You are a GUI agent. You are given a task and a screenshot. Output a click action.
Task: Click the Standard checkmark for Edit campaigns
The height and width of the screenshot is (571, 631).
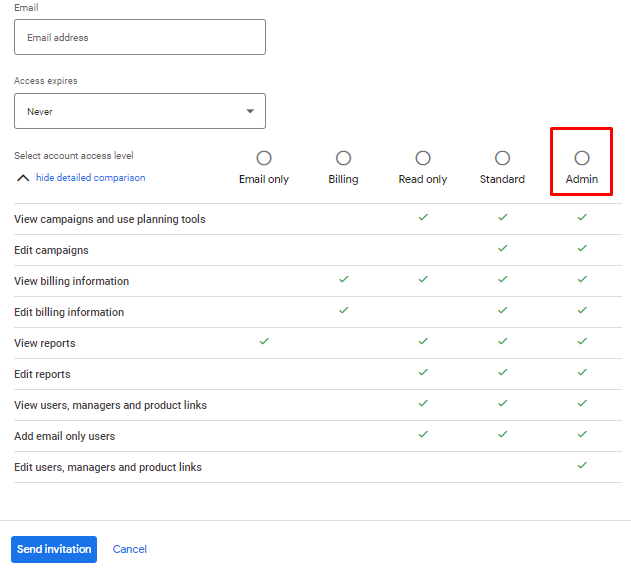[x=502, y=248]
